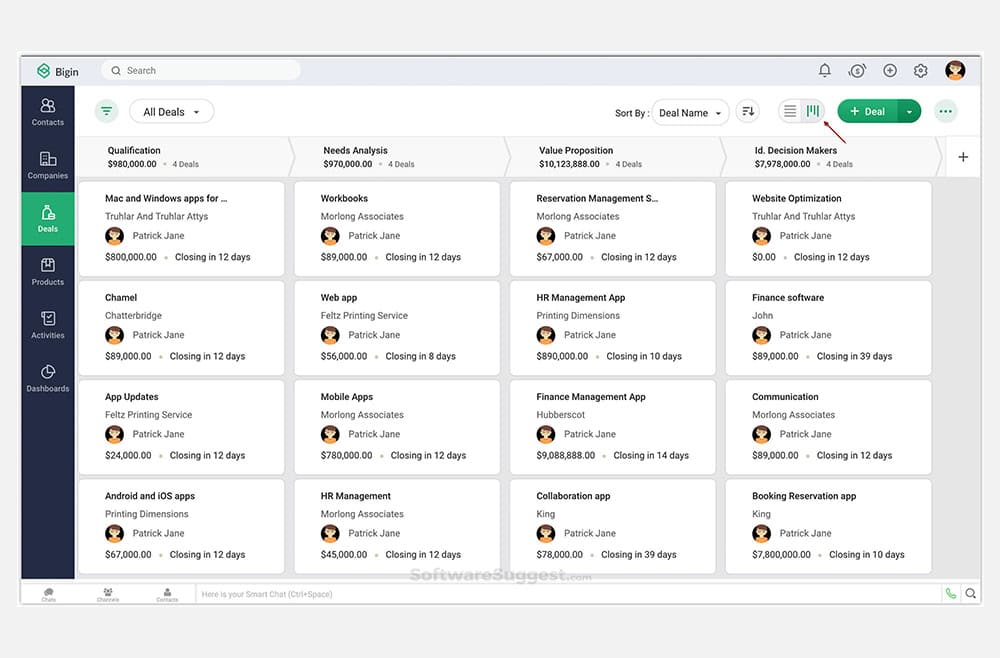This screenshot has width=1000, height=658.
Task: Open Activities in the sidebar
Action: tap(48, 325)
